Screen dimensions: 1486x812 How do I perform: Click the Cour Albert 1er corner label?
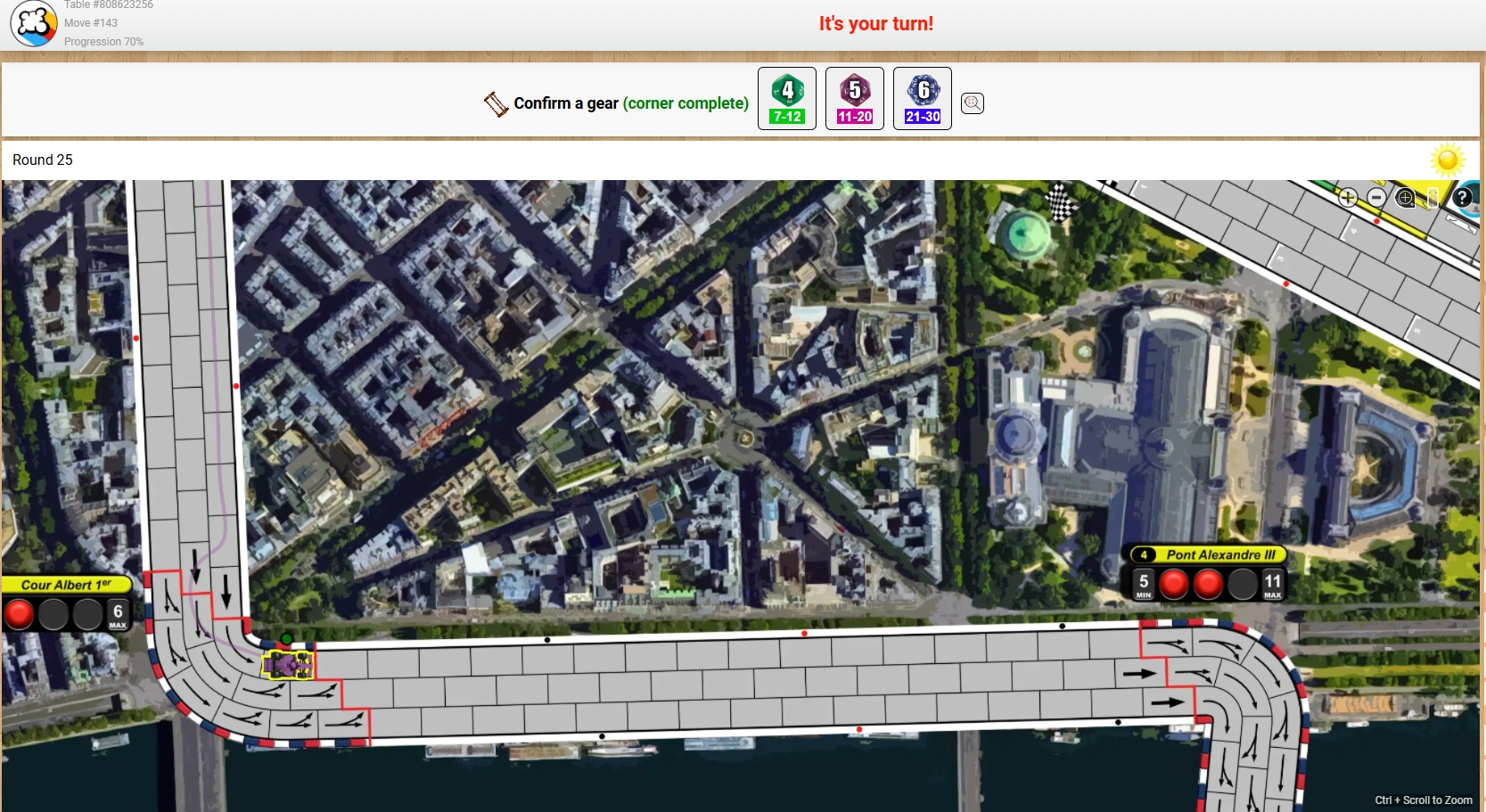[66, 585]
